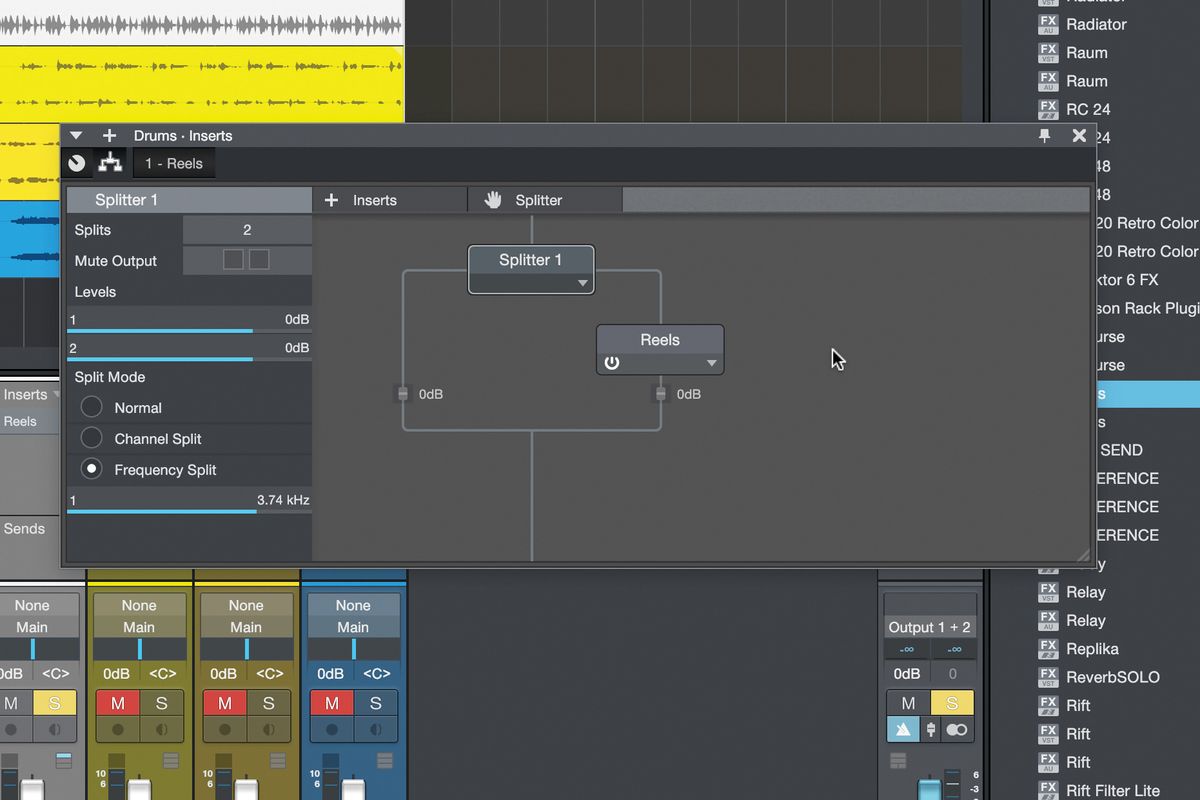Switch to the 1 - Reels tab
1200x800 pixels.
(174, 162)
